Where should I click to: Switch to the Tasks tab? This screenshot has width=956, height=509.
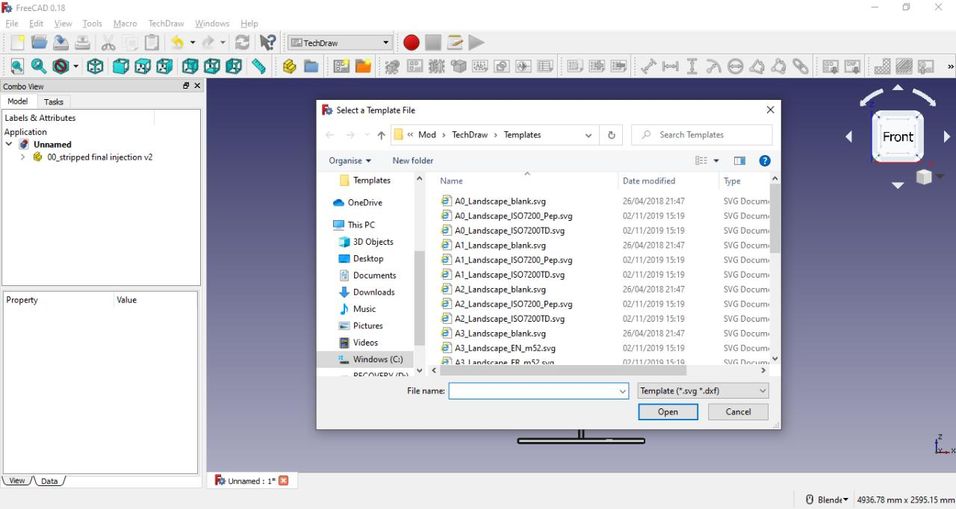coord(54,102)
